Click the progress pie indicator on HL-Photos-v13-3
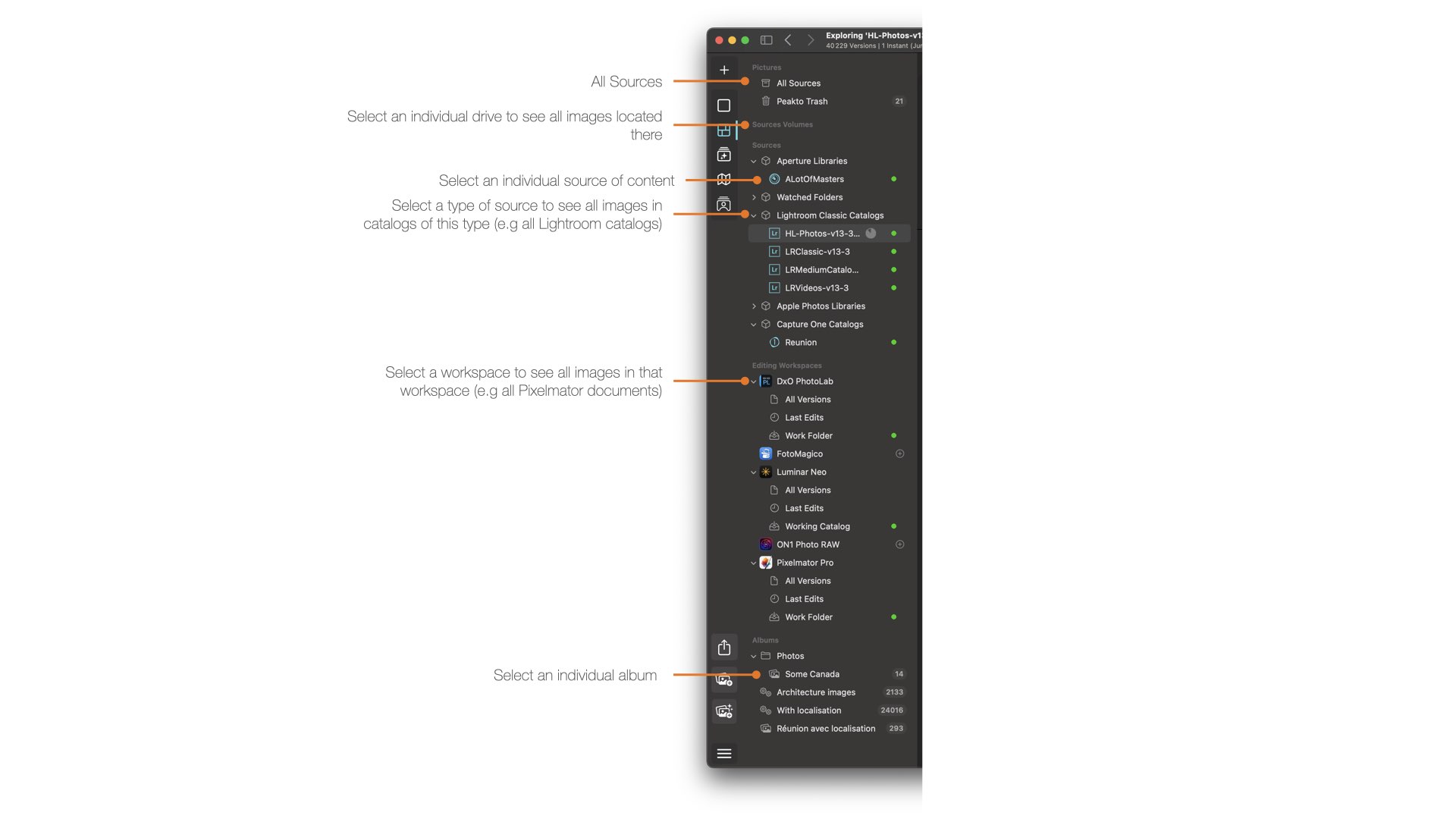Screen dimensions: 1456x819 [x=871, y=234]
